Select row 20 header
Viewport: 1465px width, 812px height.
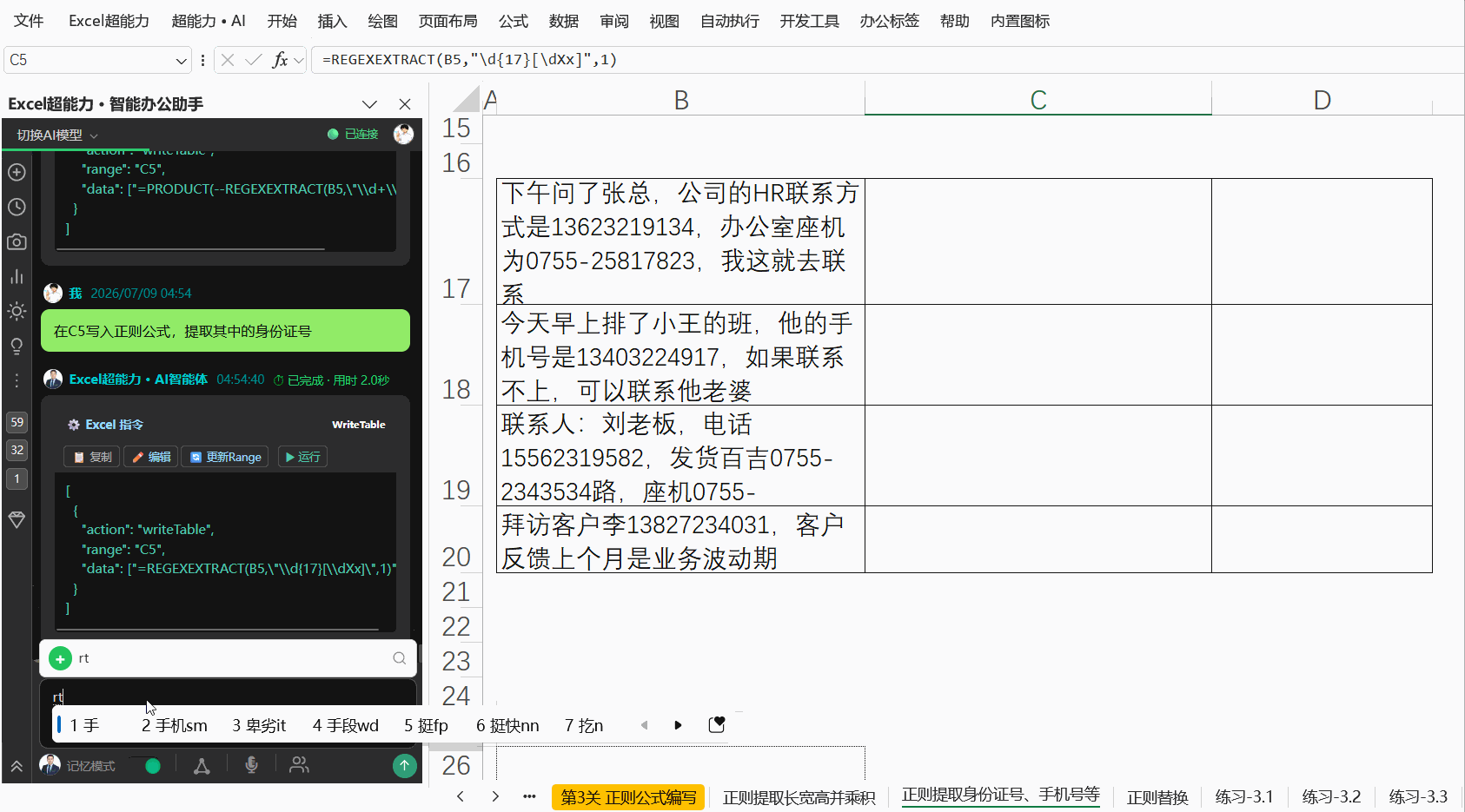point(456,539)
